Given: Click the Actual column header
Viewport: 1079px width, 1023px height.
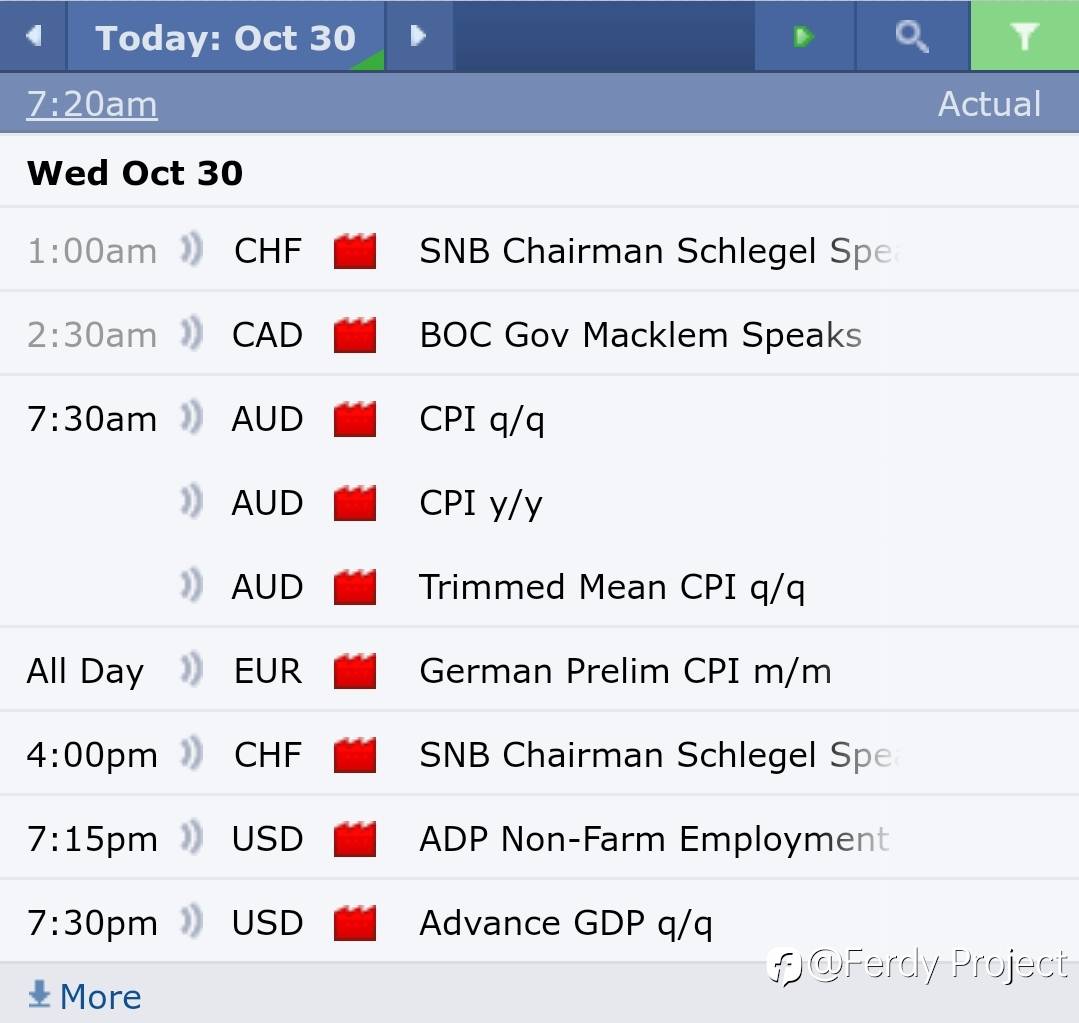Looking at the screenshot, I should click(989, 104).
